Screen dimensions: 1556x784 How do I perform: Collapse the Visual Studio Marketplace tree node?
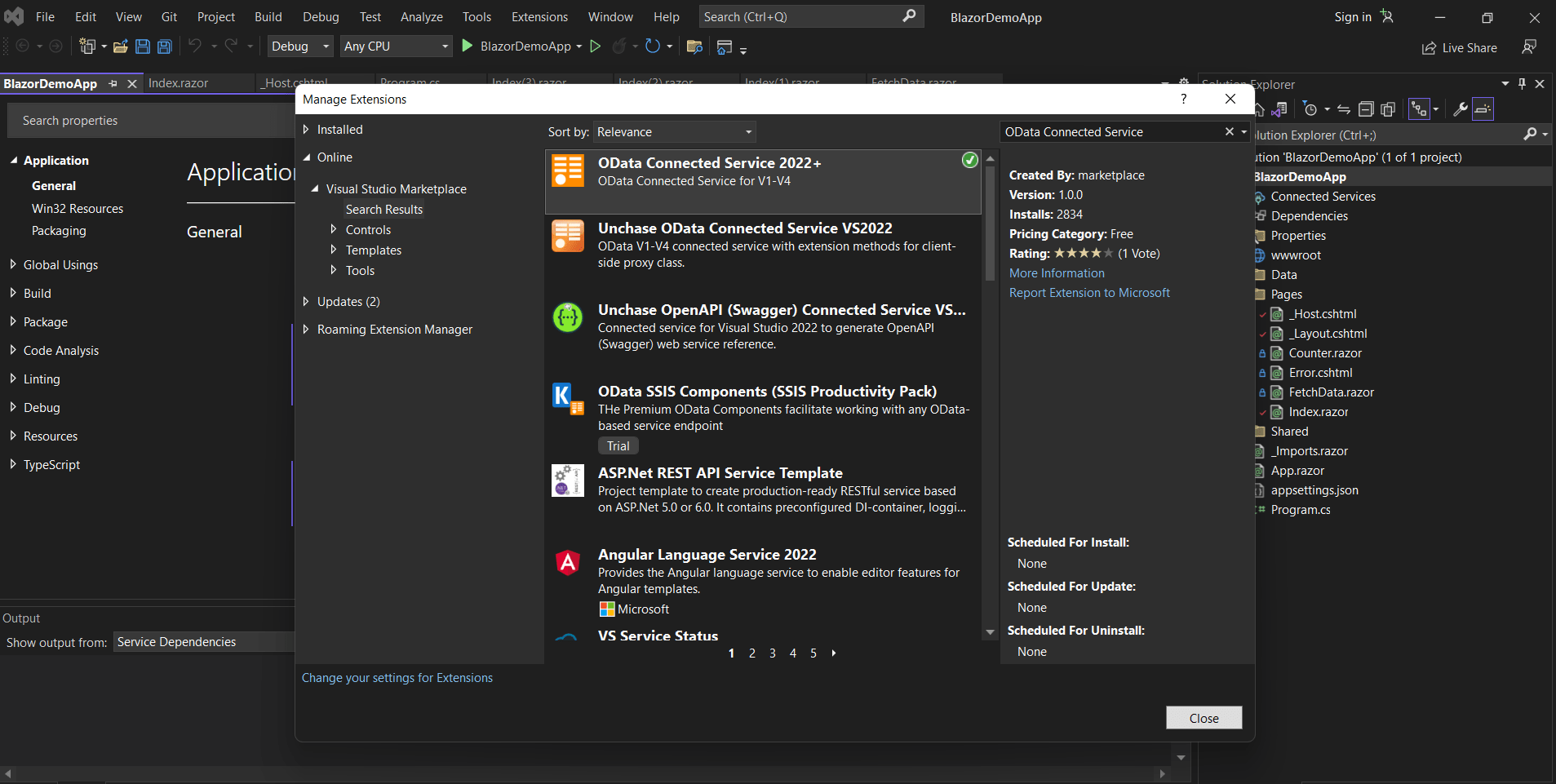[x=316, y=188]
